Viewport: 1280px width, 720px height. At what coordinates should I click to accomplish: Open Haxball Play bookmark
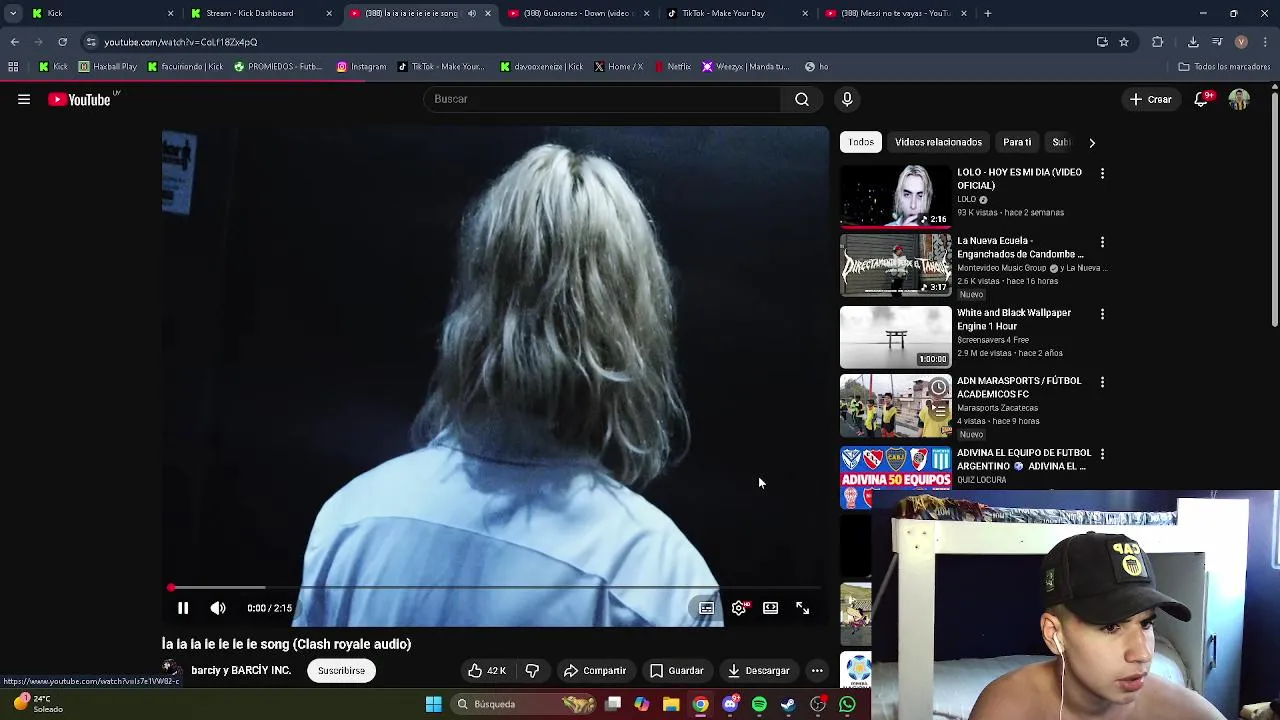pos(107,67)
